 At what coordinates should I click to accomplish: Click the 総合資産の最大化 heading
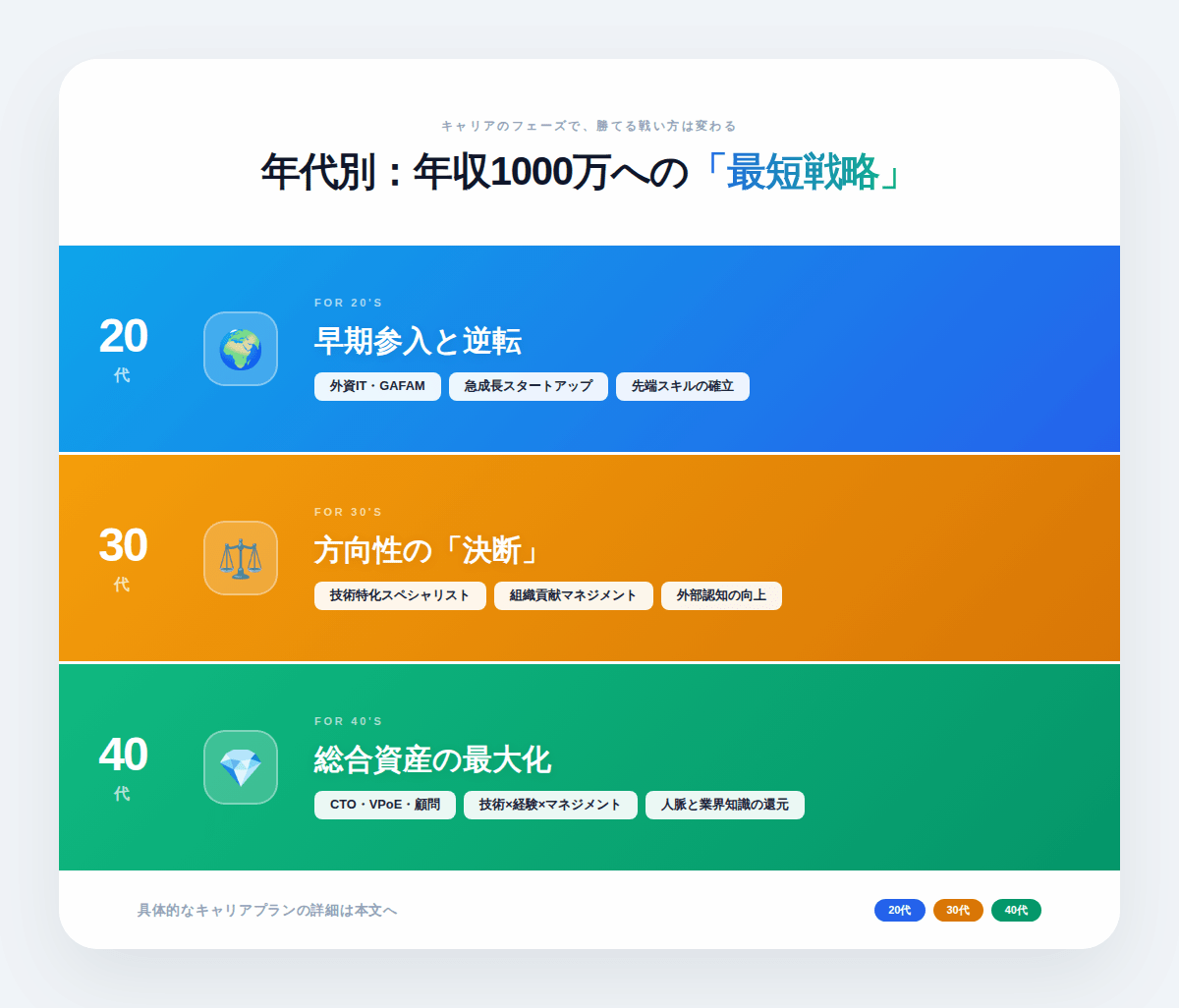pyautogui.click(x=432, y=759)
